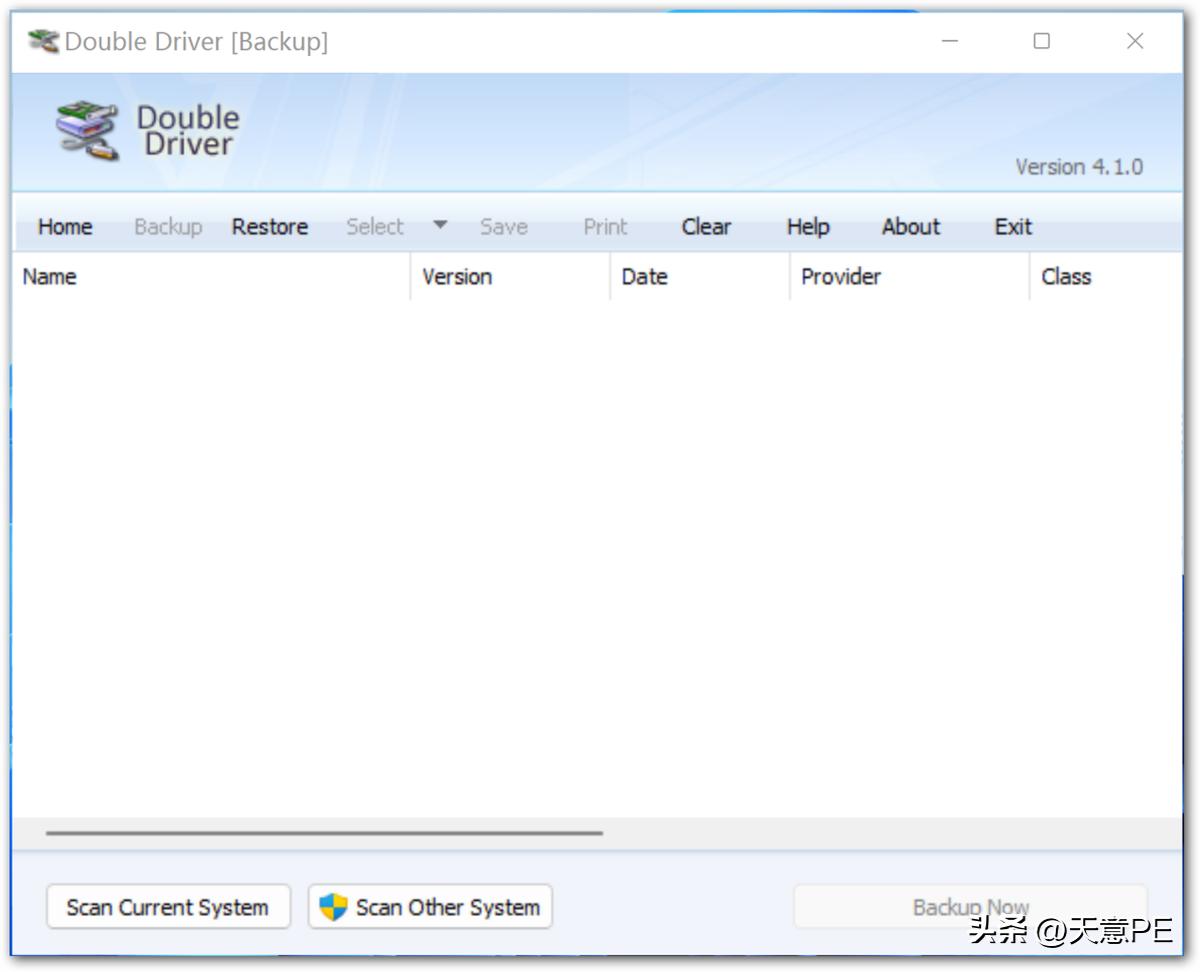1200x972 pixels.
Task: Open the Restore menu item
Action: (270, 227)
